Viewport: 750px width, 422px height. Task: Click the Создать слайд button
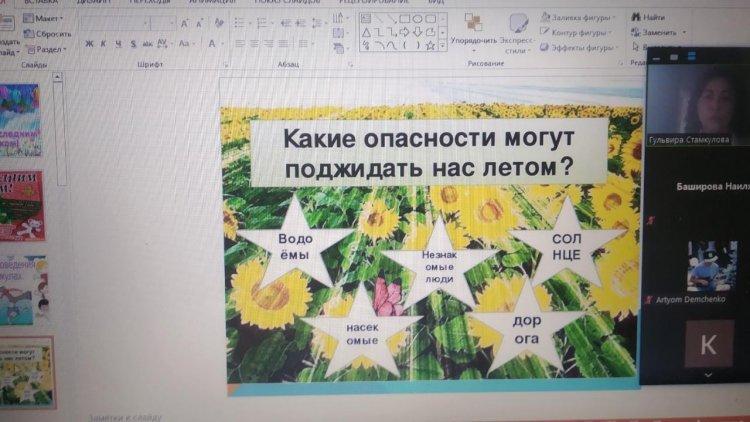tap(8, 33)
